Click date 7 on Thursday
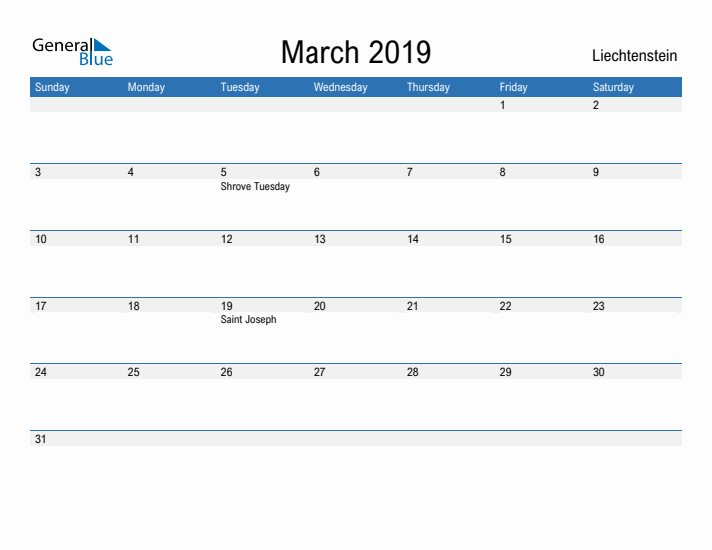Viewport: 712px width, 550px height. point(410,172)
